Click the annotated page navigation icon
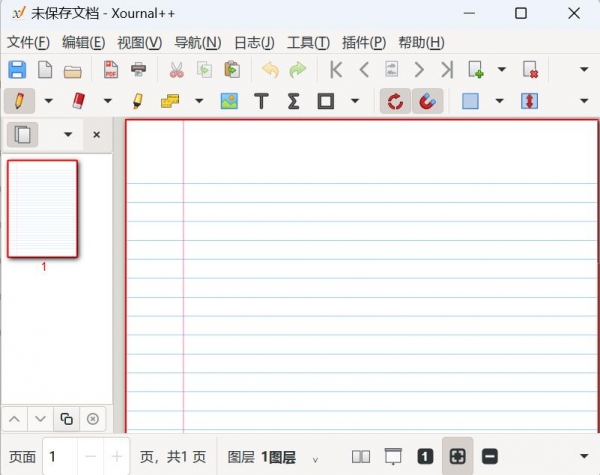This screenshot has height=475, width=600. [391, 70]
